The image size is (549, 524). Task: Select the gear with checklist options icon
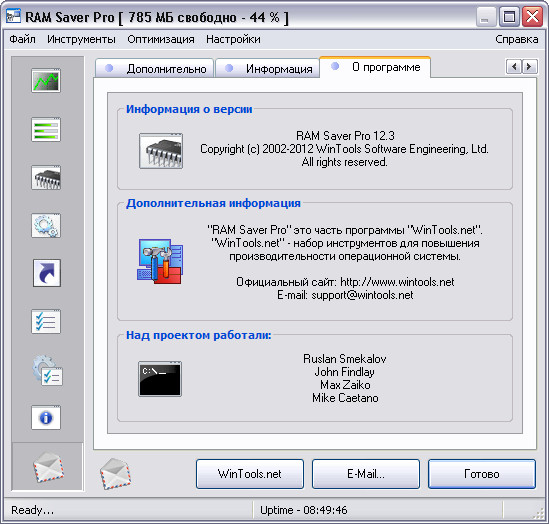pos(47,371)
